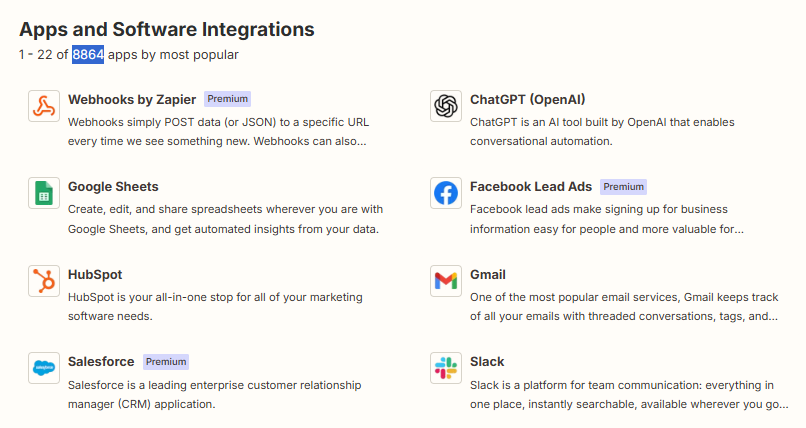Click the Google Sheets icon

(44, 194)
